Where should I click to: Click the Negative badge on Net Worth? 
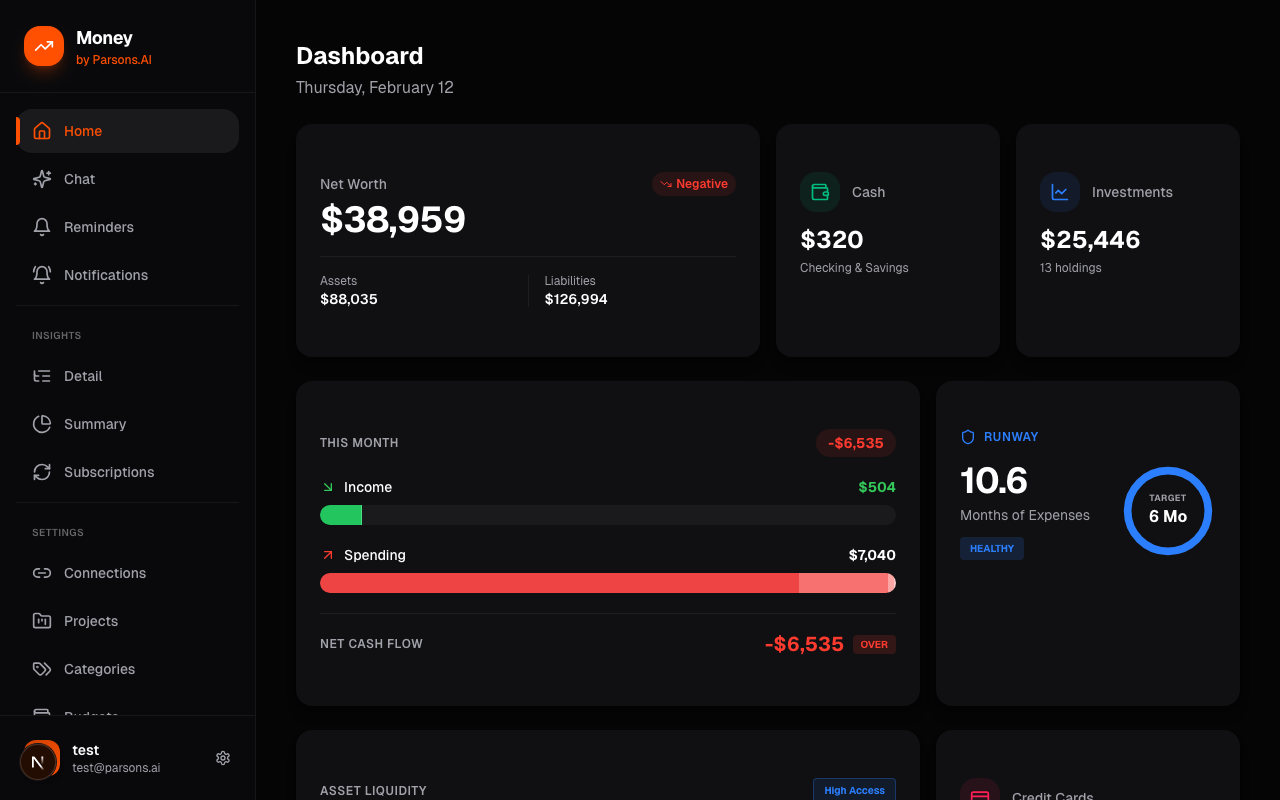pos(694,184)
